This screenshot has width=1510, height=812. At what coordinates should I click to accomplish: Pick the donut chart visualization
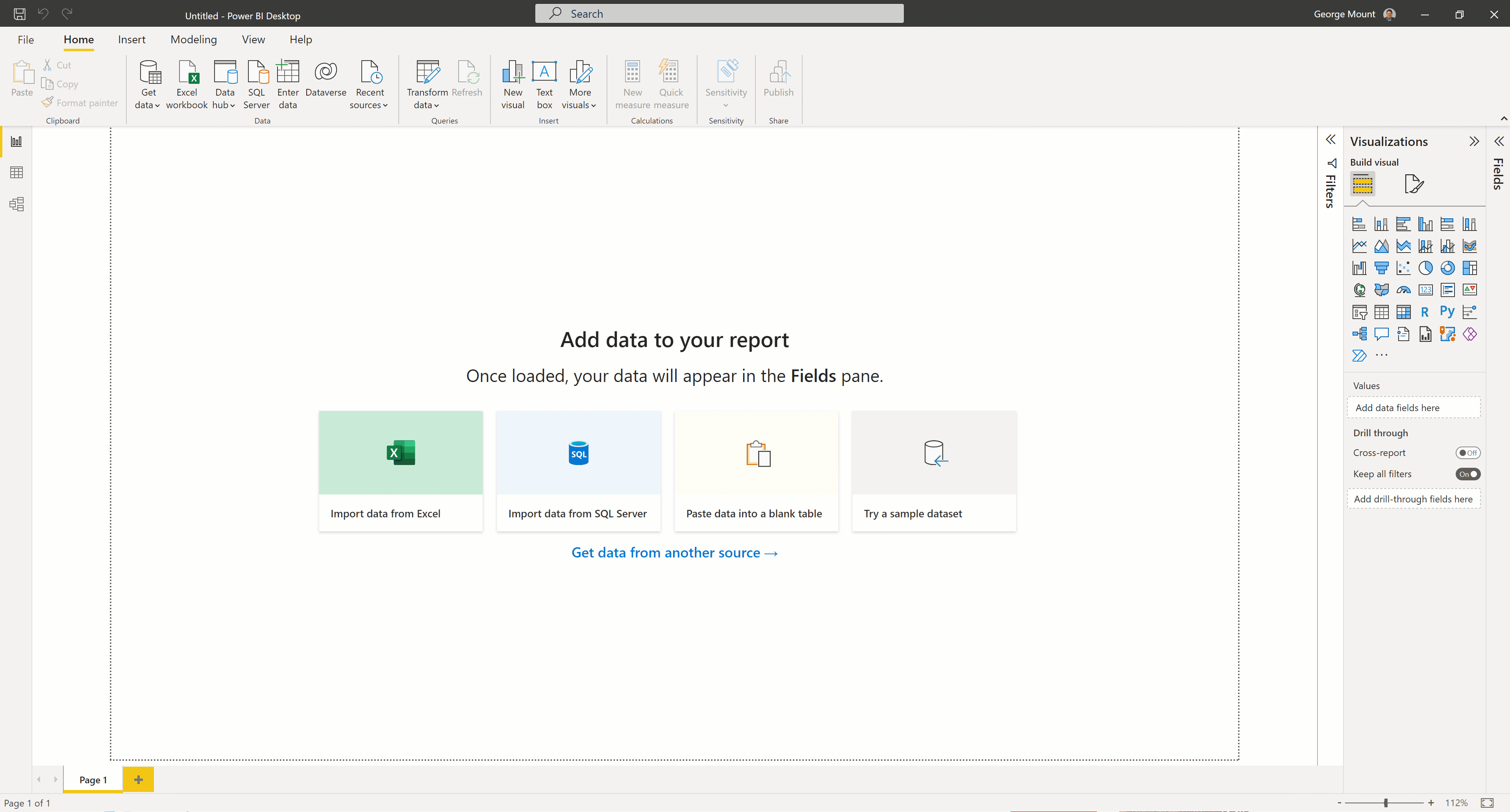pyautogui.click(x=1447, y=268)
